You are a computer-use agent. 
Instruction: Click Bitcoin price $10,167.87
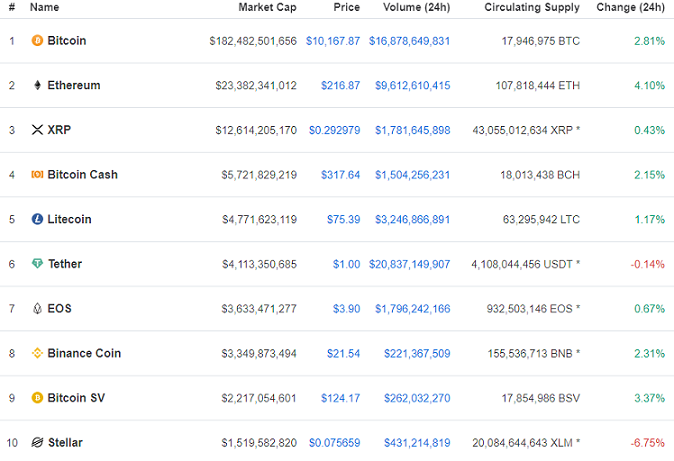[333, 41]
